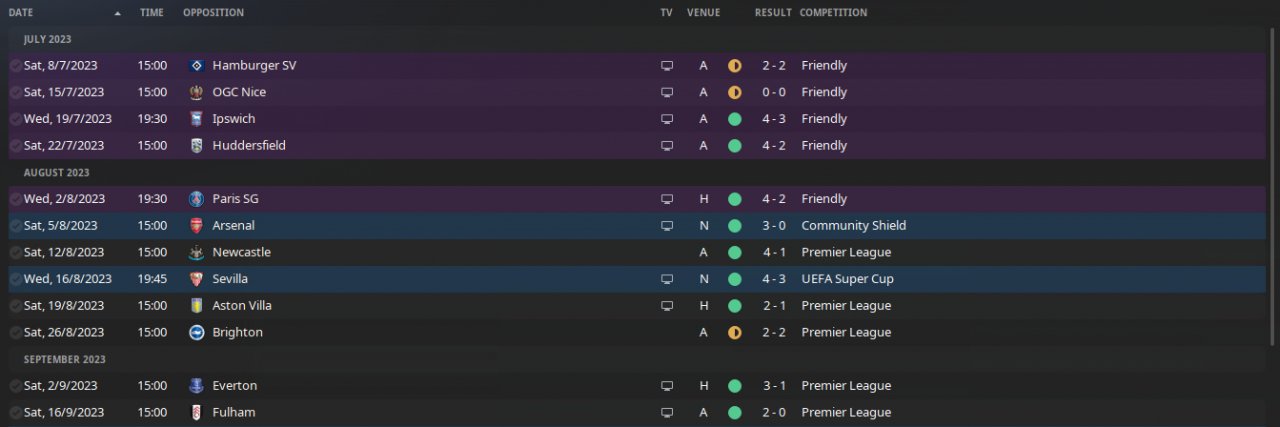Click the Sevilla club crest
The image size is (1280, 427).
point(196,279)
